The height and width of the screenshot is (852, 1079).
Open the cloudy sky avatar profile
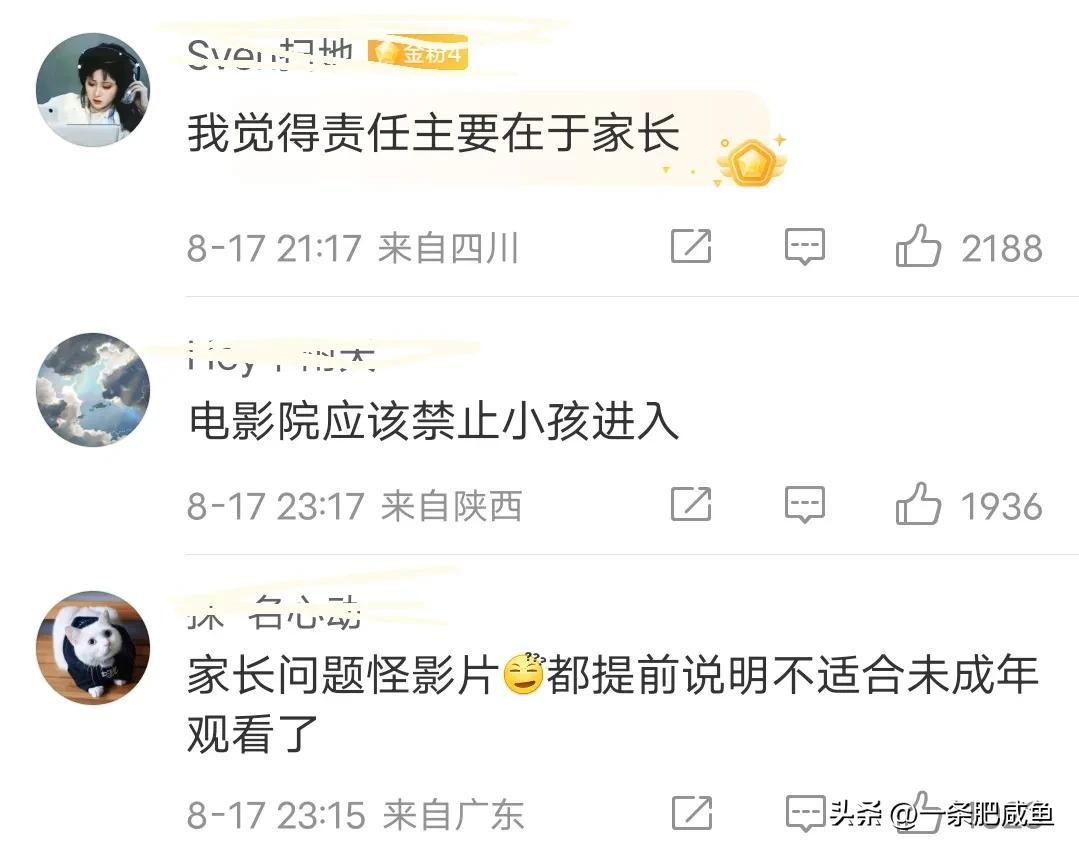[93, 390]
